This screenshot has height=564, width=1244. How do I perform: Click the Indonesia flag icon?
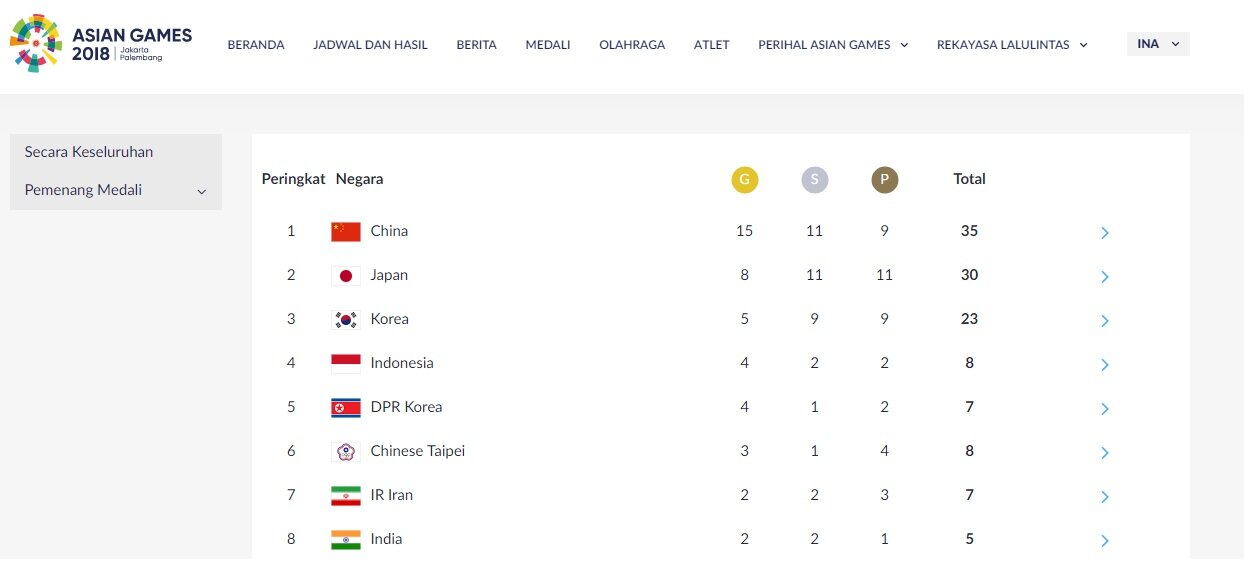point(345,364)
